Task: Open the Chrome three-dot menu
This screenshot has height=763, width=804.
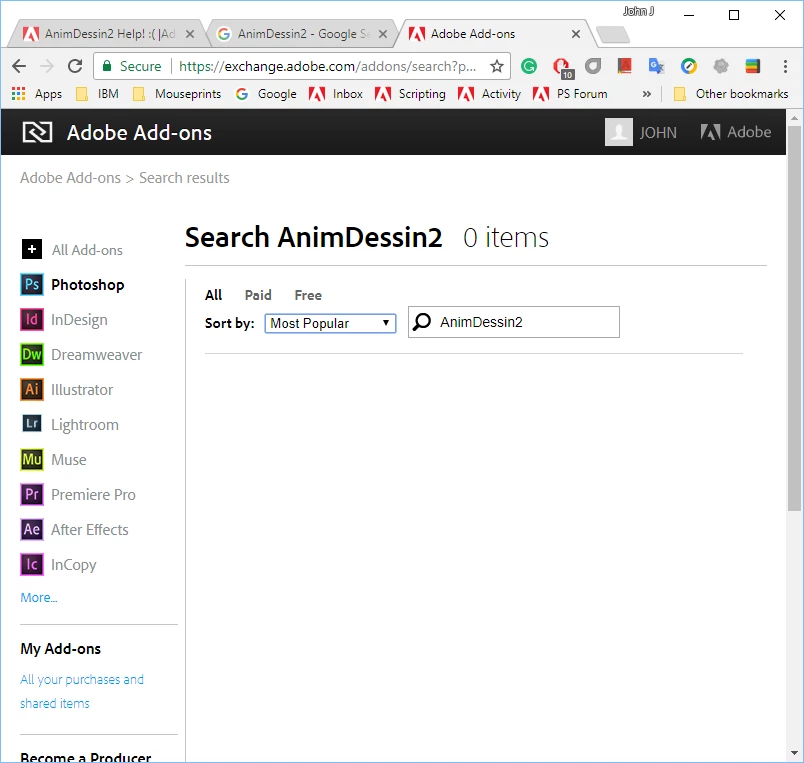Action: click(x=785, y=66)
